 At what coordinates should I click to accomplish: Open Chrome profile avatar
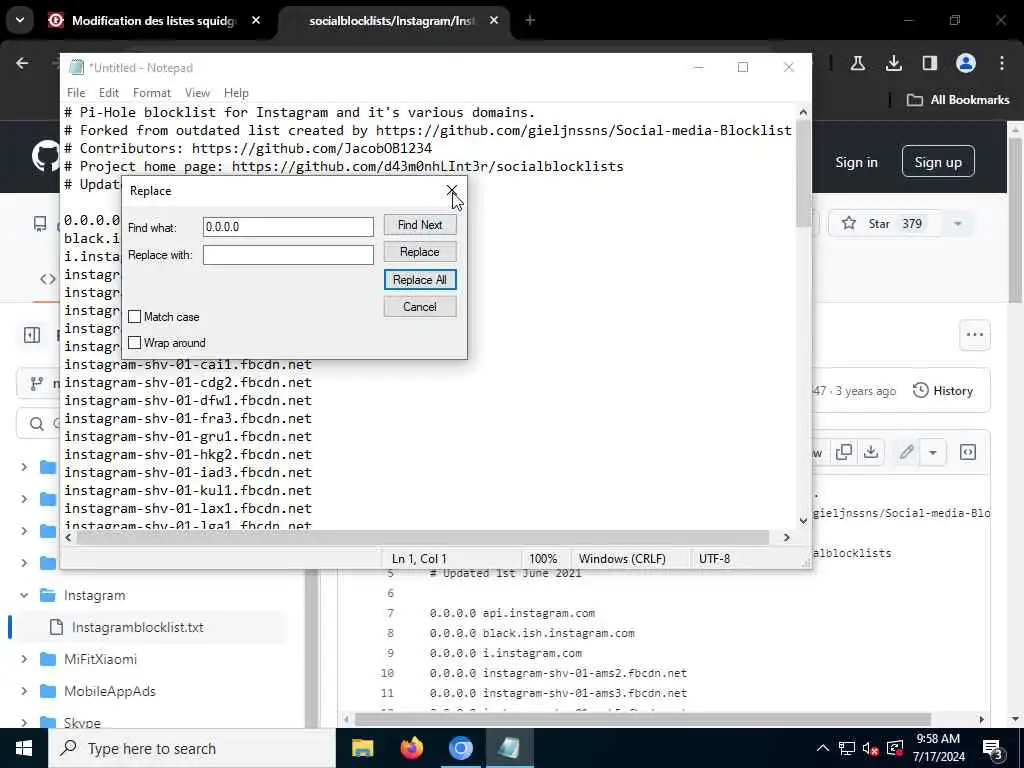[966, 63]
